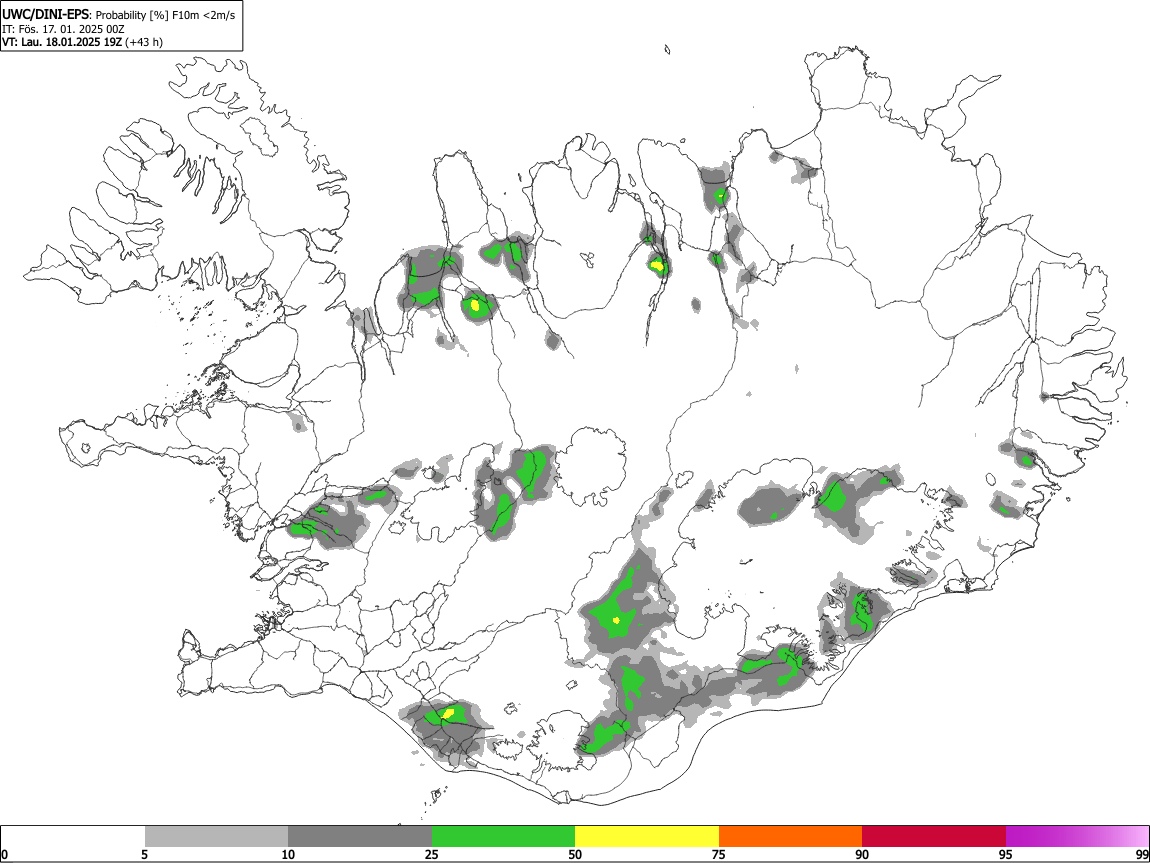Click the 'VT: Lau. 18.01.2025 19Z' line
The height and width of the screenshot is (863, 1150).
[62, 43]
